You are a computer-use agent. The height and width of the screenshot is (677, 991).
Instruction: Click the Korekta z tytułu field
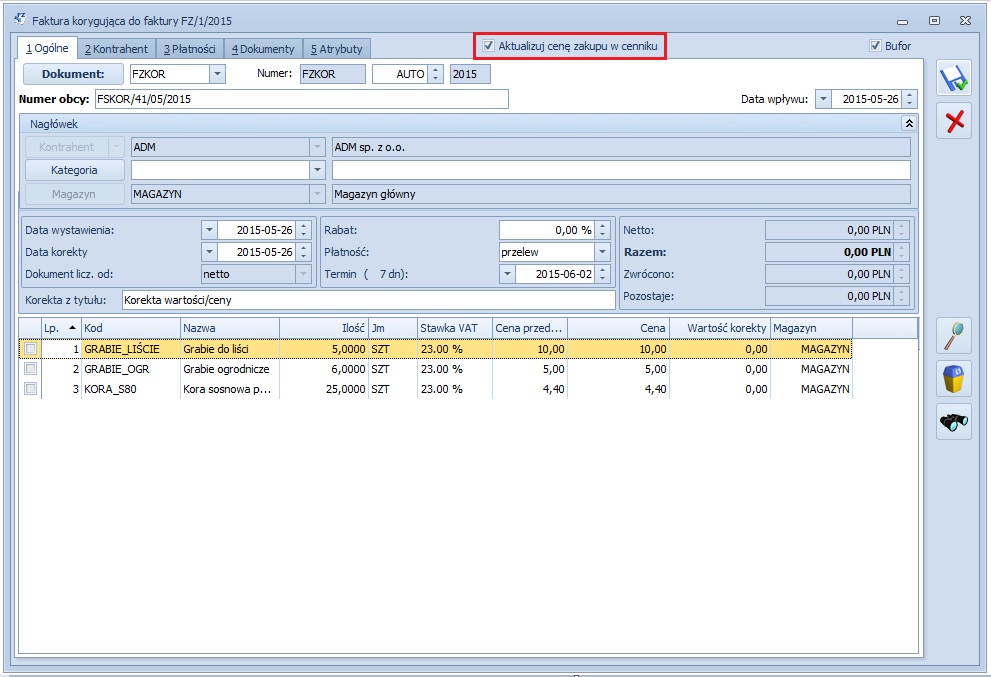click(368, 300)
